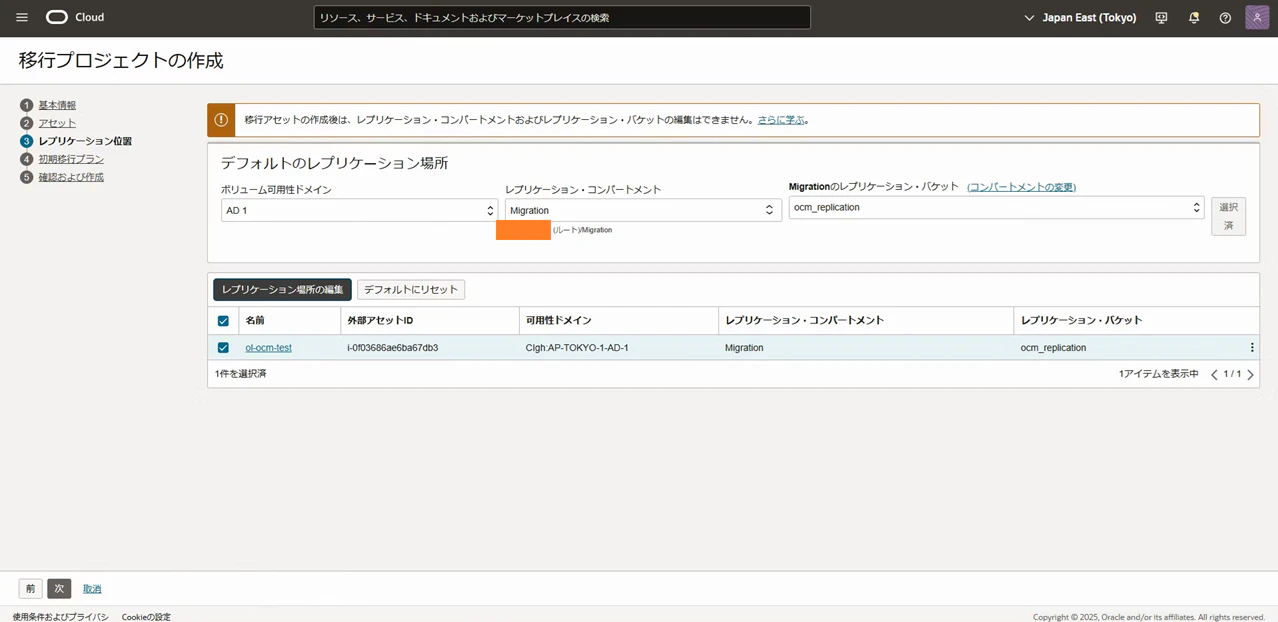This screenshot has width=1278, height=622.
Task: Open the volume availability domain dropdown
Action: (359, 210)
